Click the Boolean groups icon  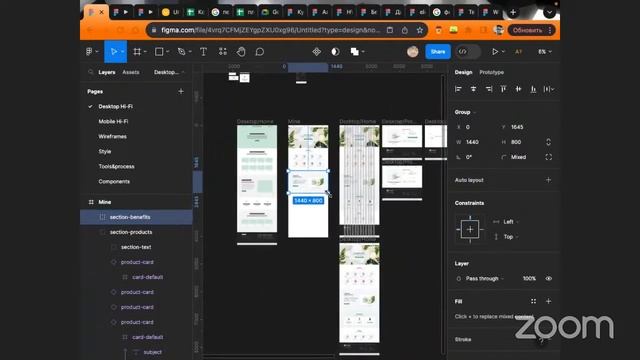pos(355,52)
